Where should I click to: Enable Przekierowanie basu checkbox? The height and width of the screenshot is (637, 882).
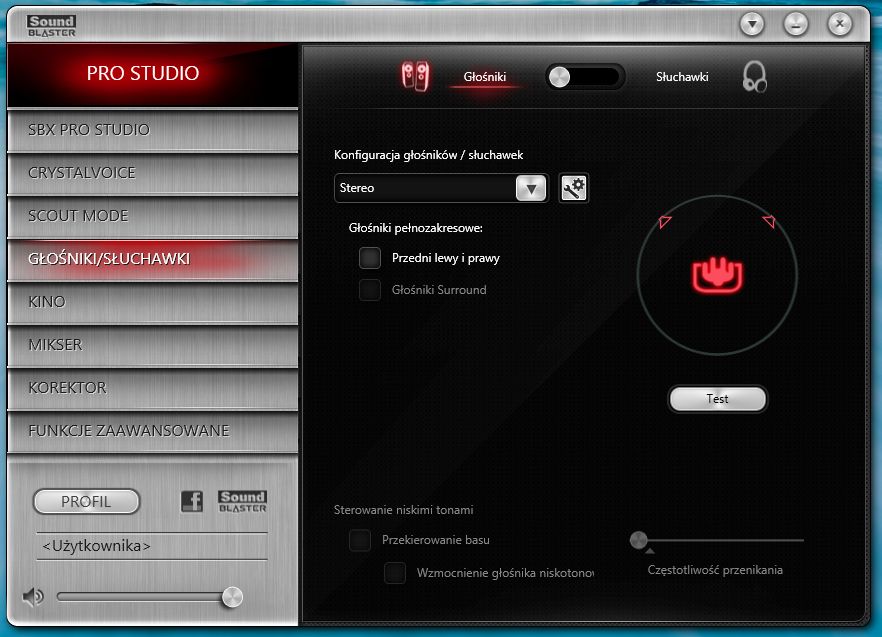click(x=360, y=540)
